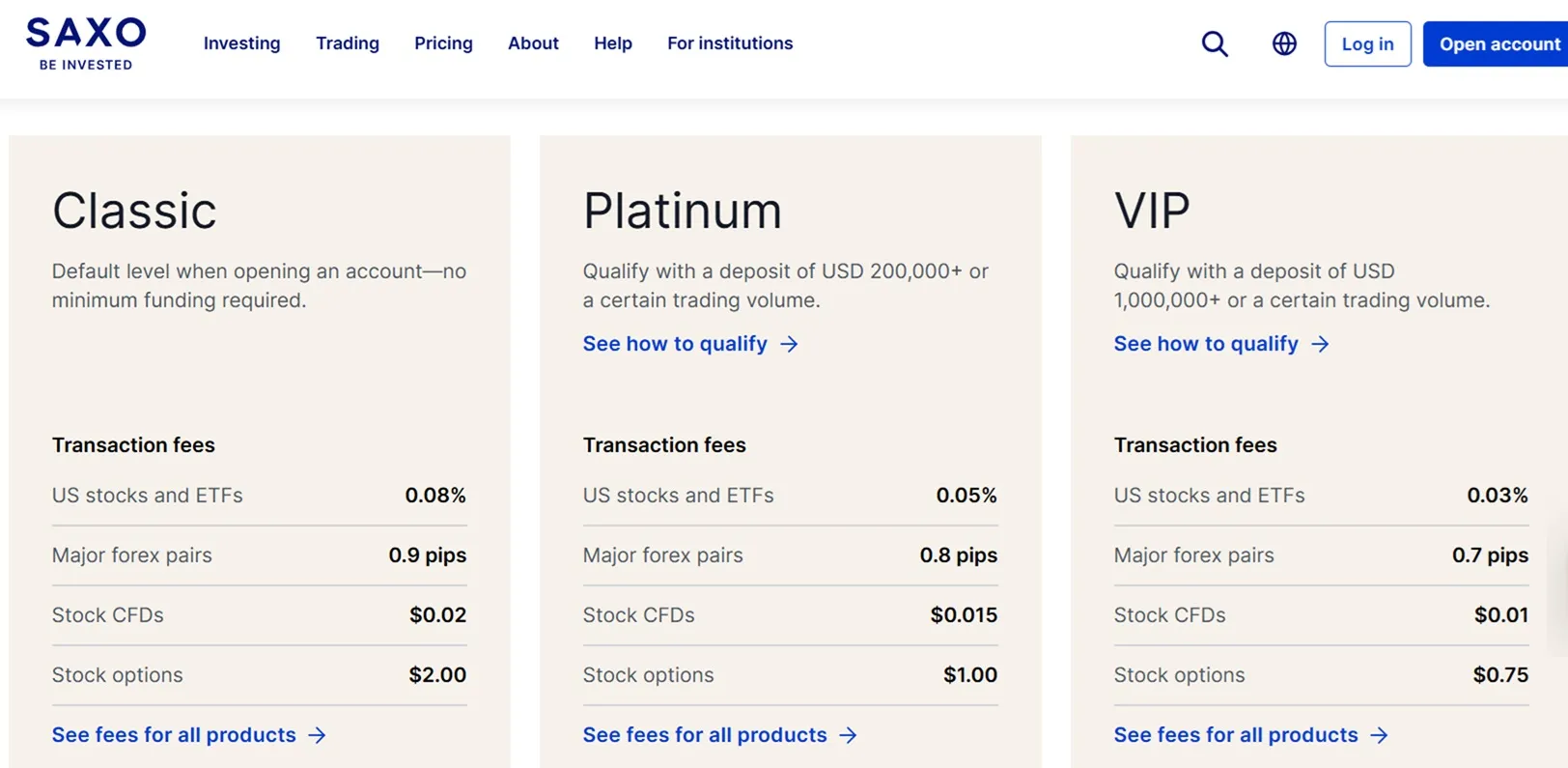Click Platinum's Major forex pairs label
This screenshot has height=768, width=1568.
click(x=663, y=555)
